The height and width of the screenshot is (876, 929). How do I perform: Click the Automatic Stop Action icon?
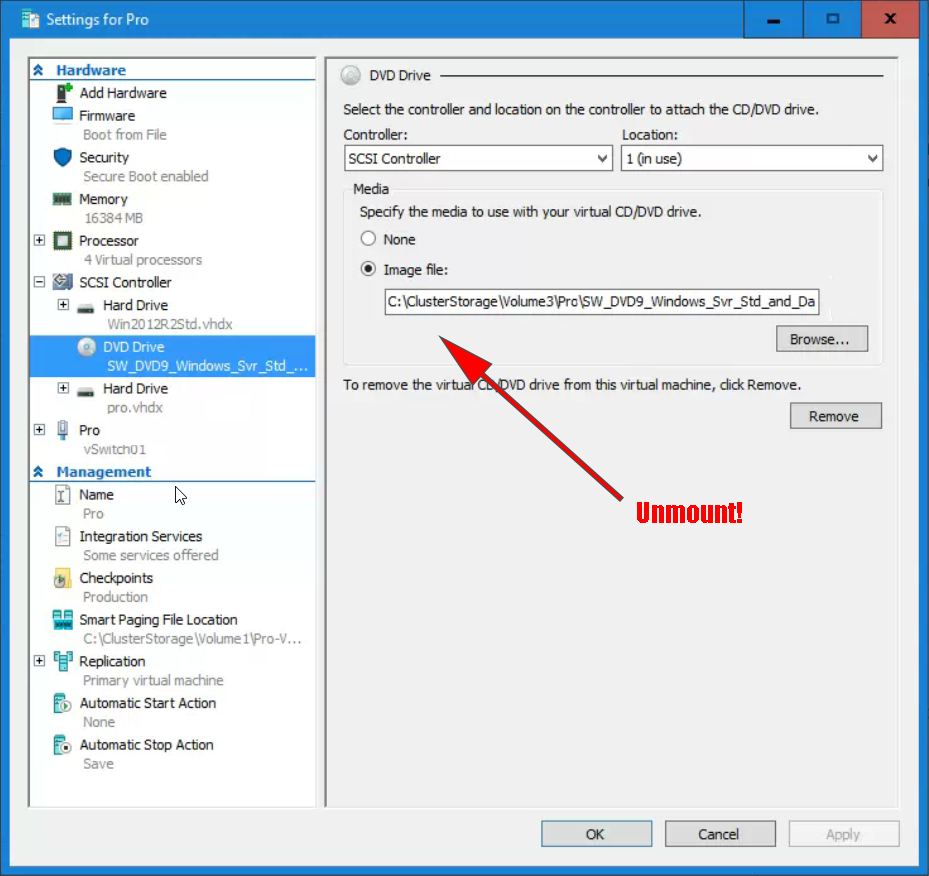coord(62,745)
